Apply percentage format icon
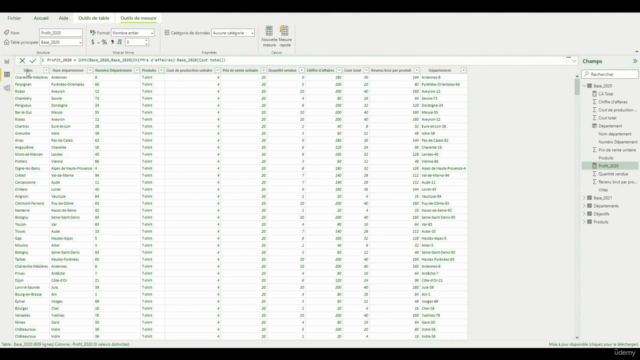 [x=104, y=42]
